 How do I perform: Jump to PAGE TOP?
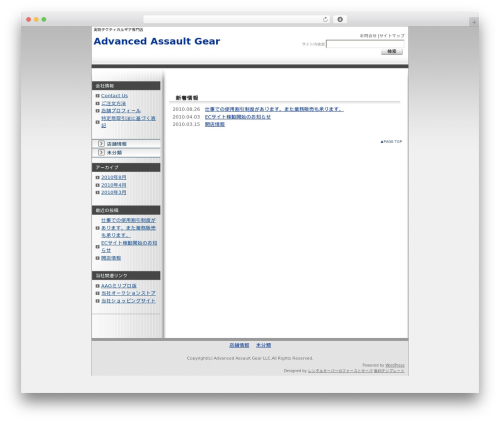(391, 142)
